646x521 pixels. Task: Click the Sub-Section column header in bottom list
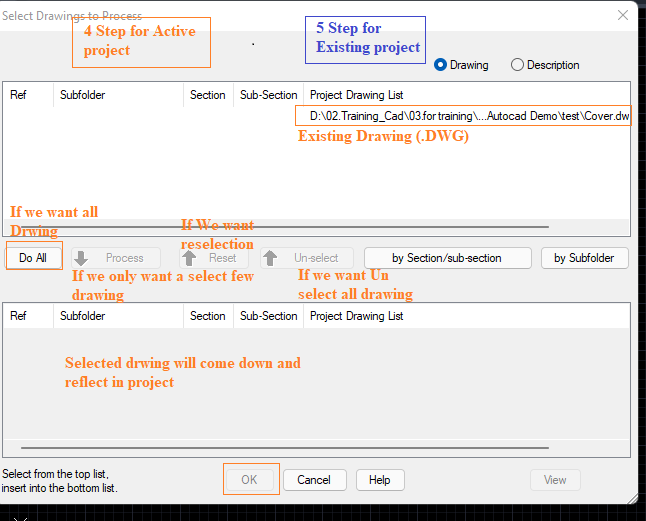[x=268, y=316]
